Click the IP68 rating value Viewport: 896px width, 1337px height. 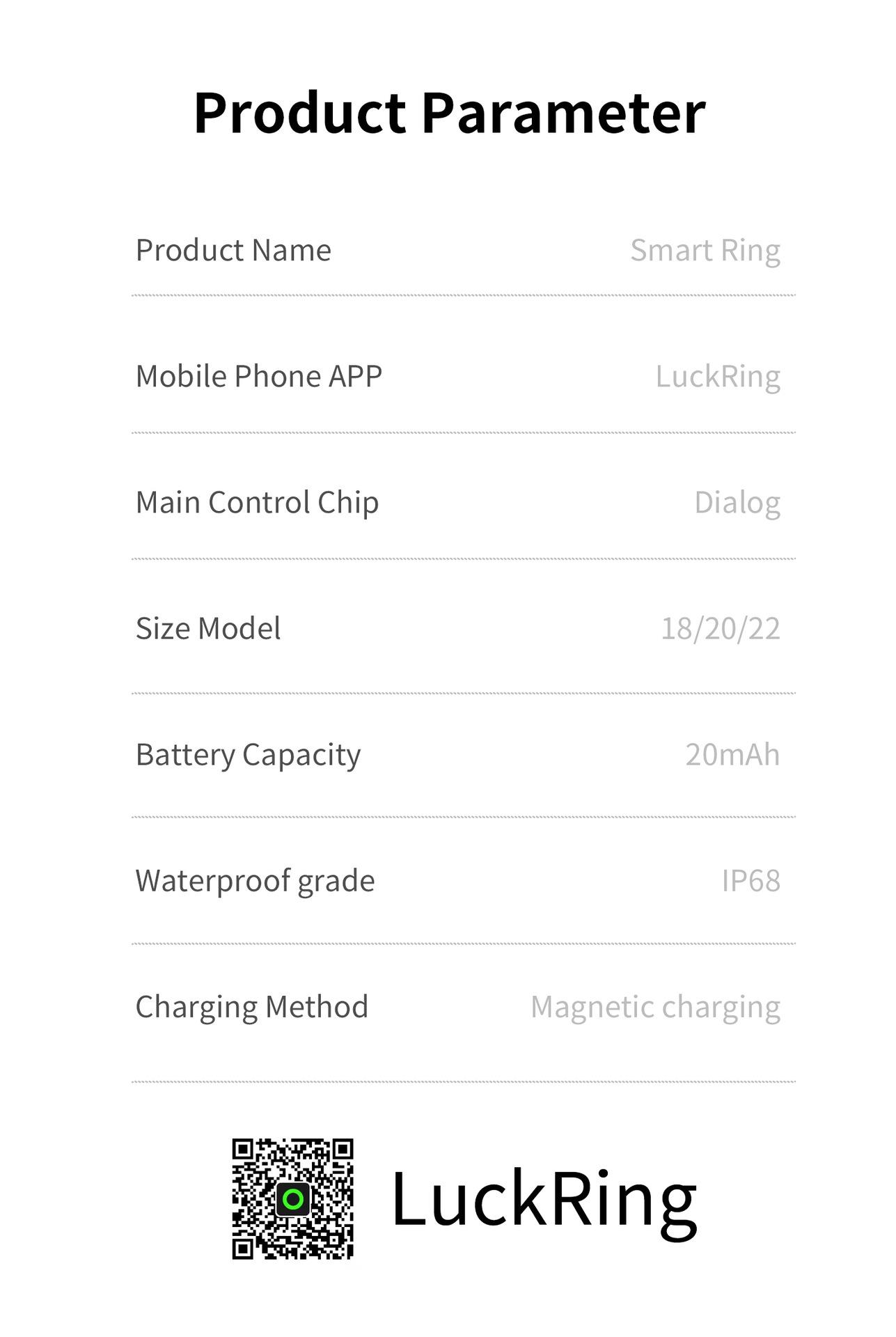tap(750, 881)
